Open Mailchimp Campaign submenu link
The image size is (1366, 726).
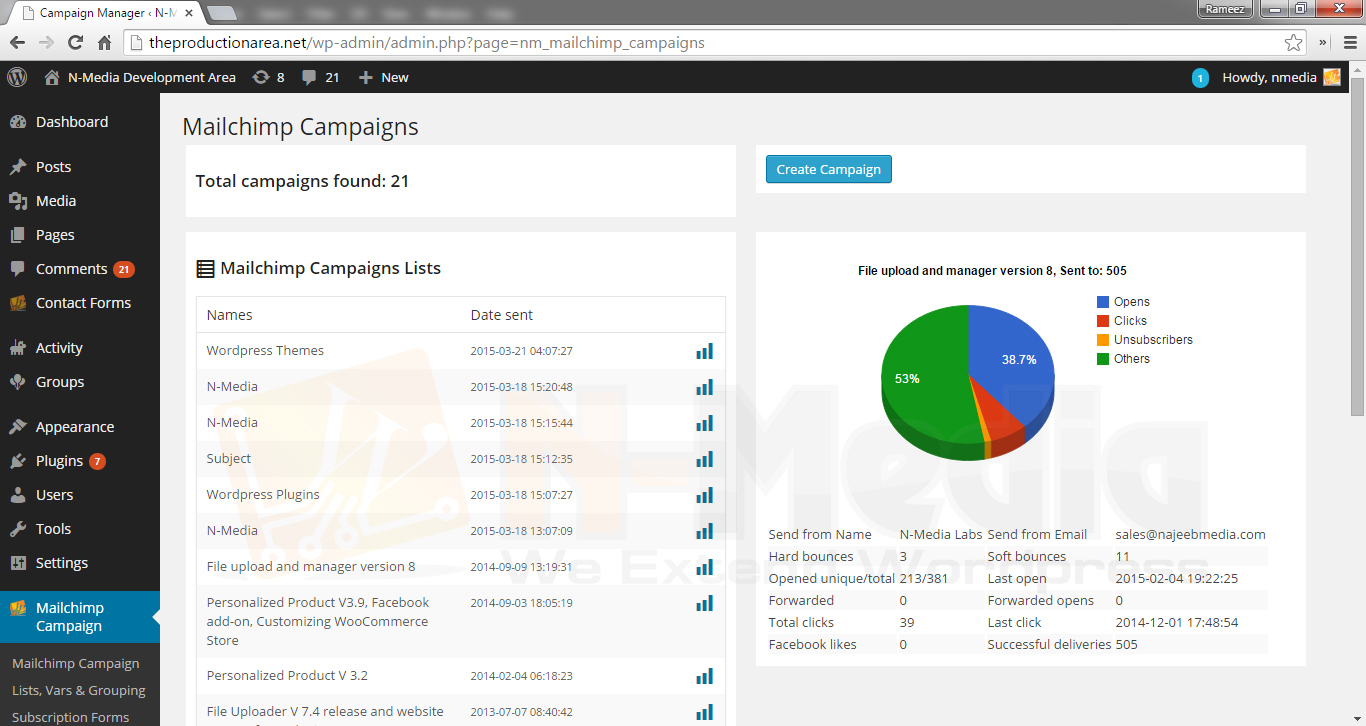[x=76, y=663]
